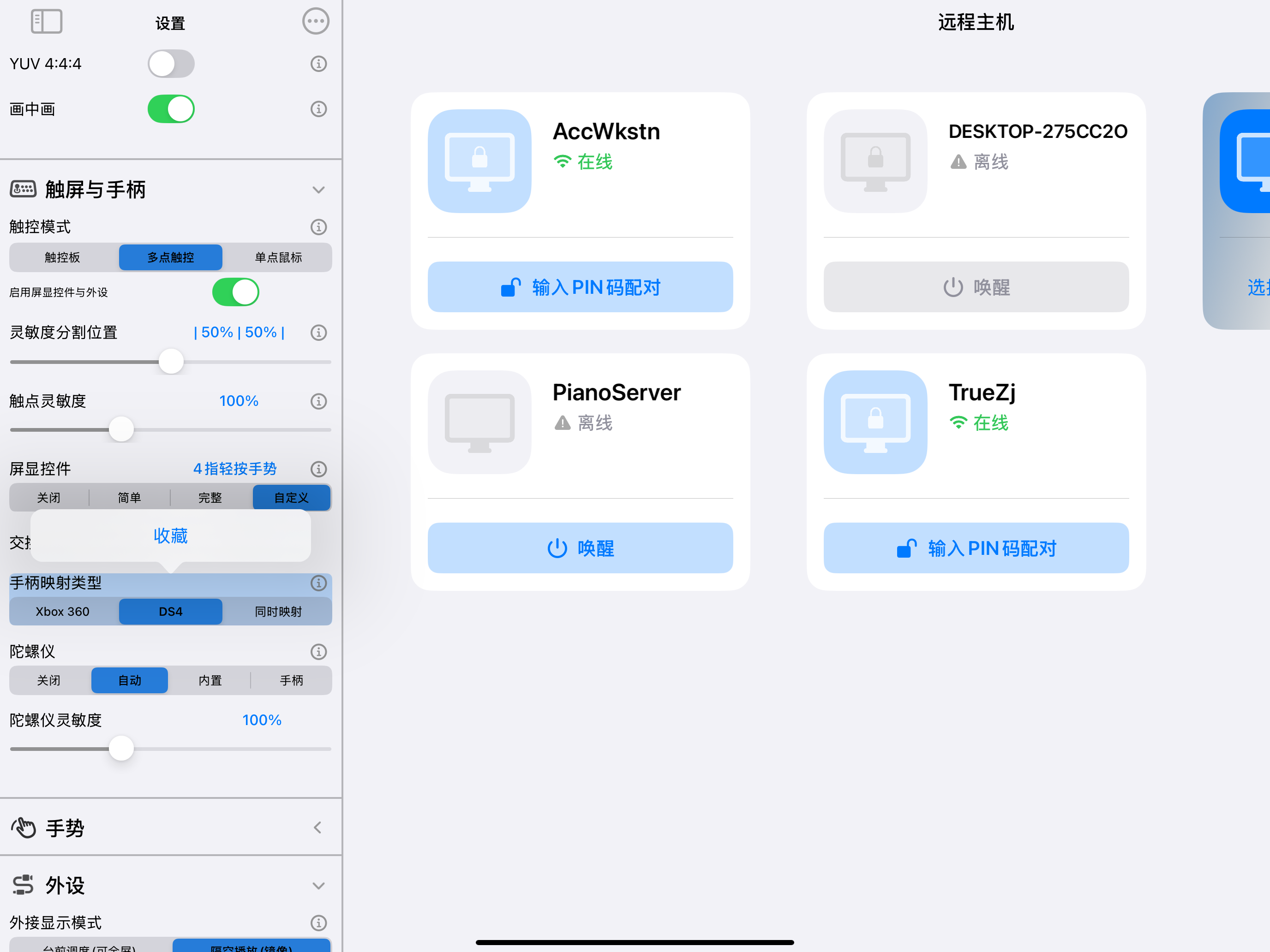1270x952 pixels.
Task: Select 触控板 touch mode
Action: pos(63,258)
